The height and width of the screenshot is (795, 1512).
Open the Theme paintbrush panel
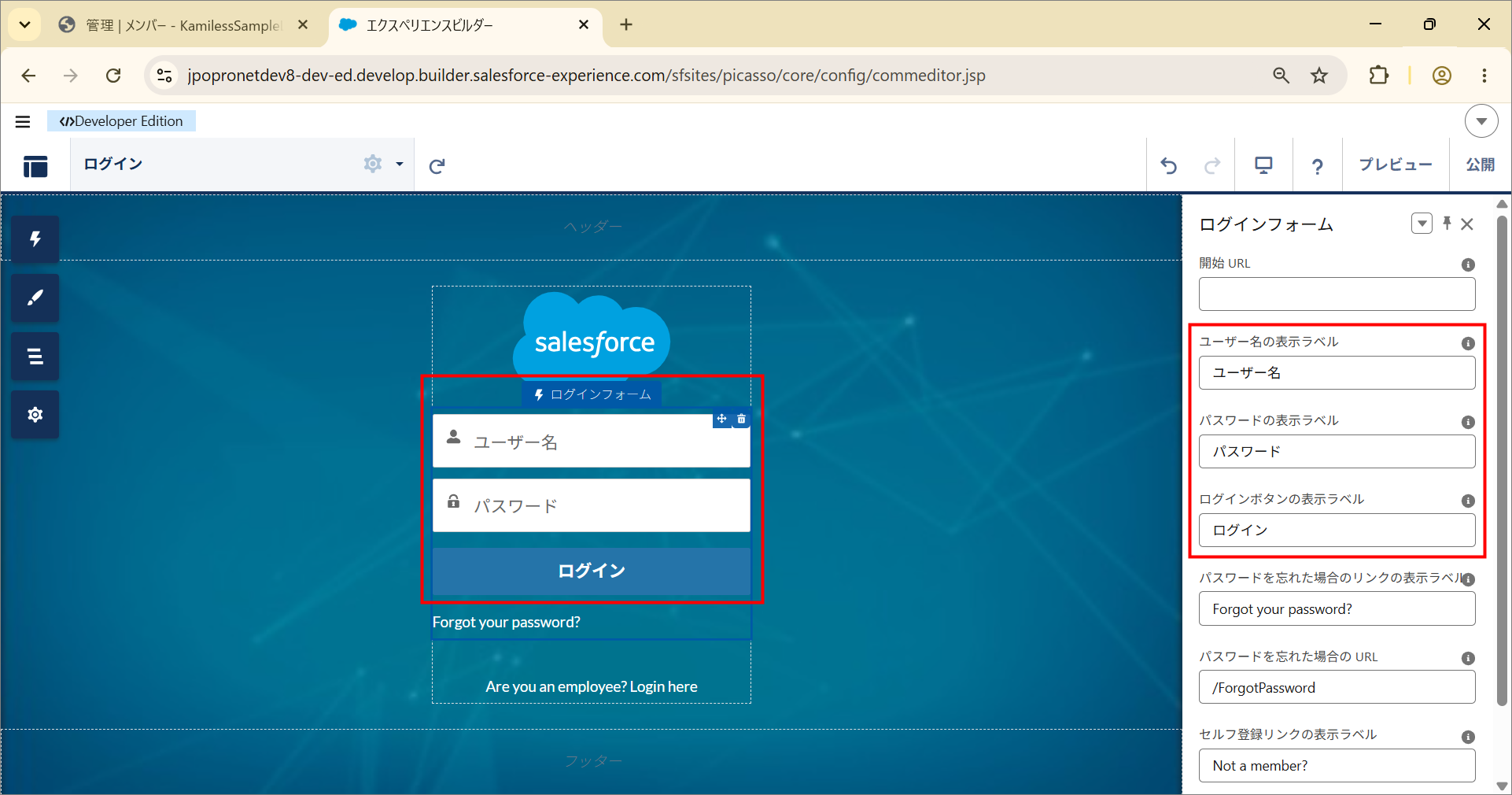point(35,298)
